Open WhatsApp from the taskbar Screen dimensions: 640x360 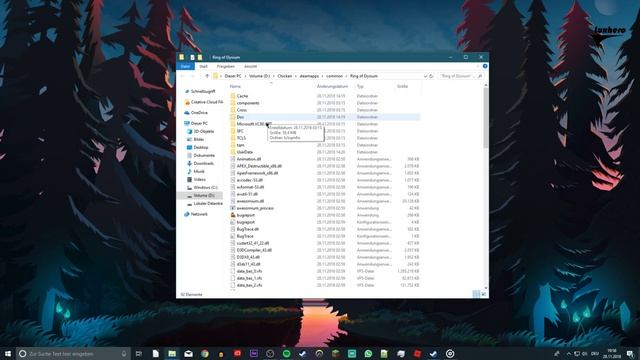point(368,353)
